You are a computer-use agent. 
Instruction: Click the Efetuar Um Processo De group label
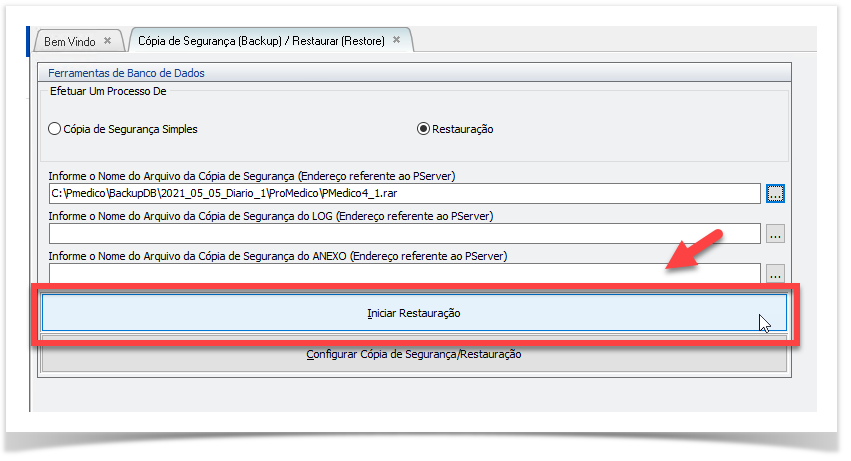[x=107, y=91]
